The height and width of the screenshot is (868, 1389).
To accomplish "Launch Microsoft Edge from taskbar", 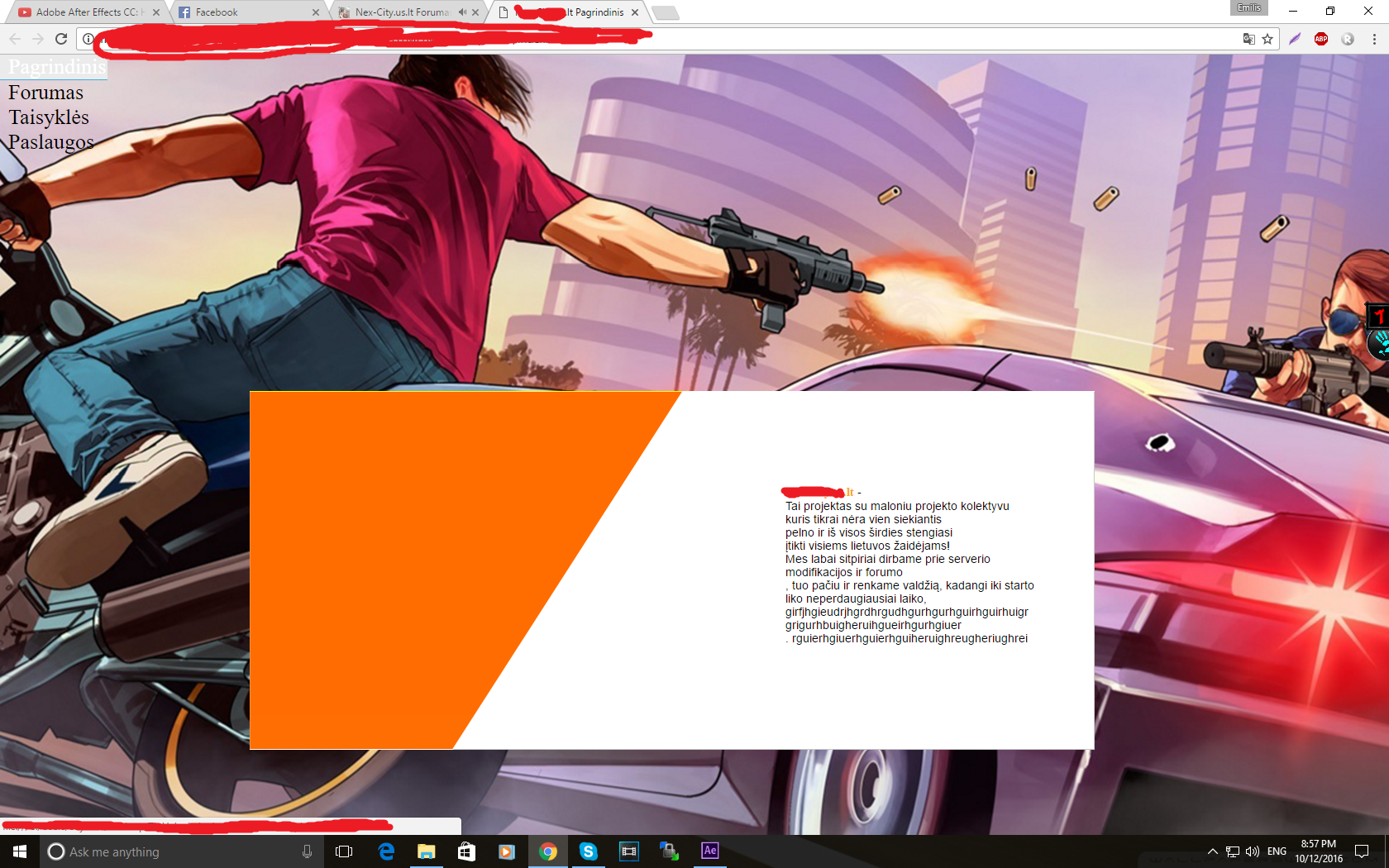I will [x=386, y=851].
